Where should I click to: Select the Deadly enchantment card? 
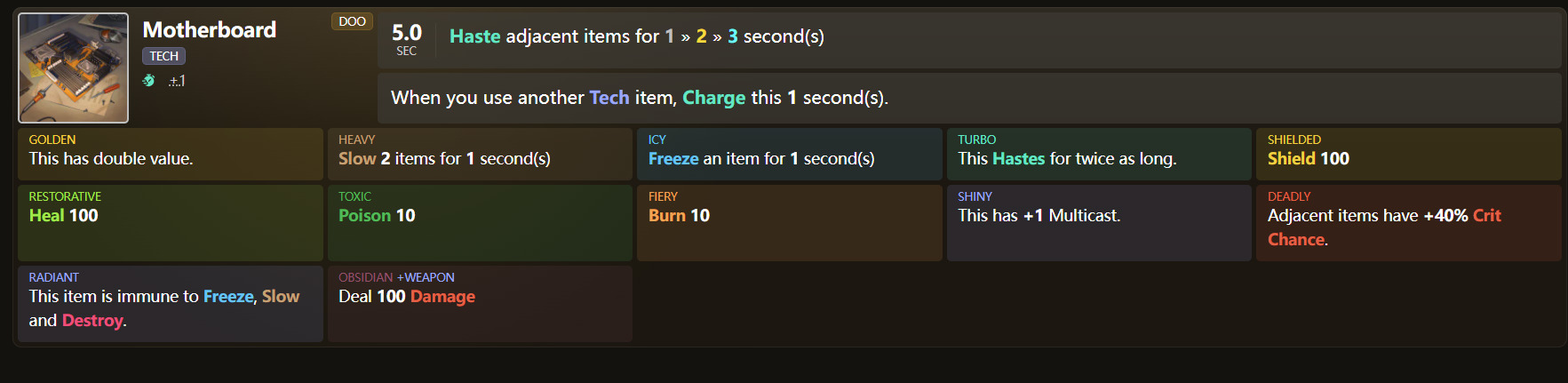1408,222
